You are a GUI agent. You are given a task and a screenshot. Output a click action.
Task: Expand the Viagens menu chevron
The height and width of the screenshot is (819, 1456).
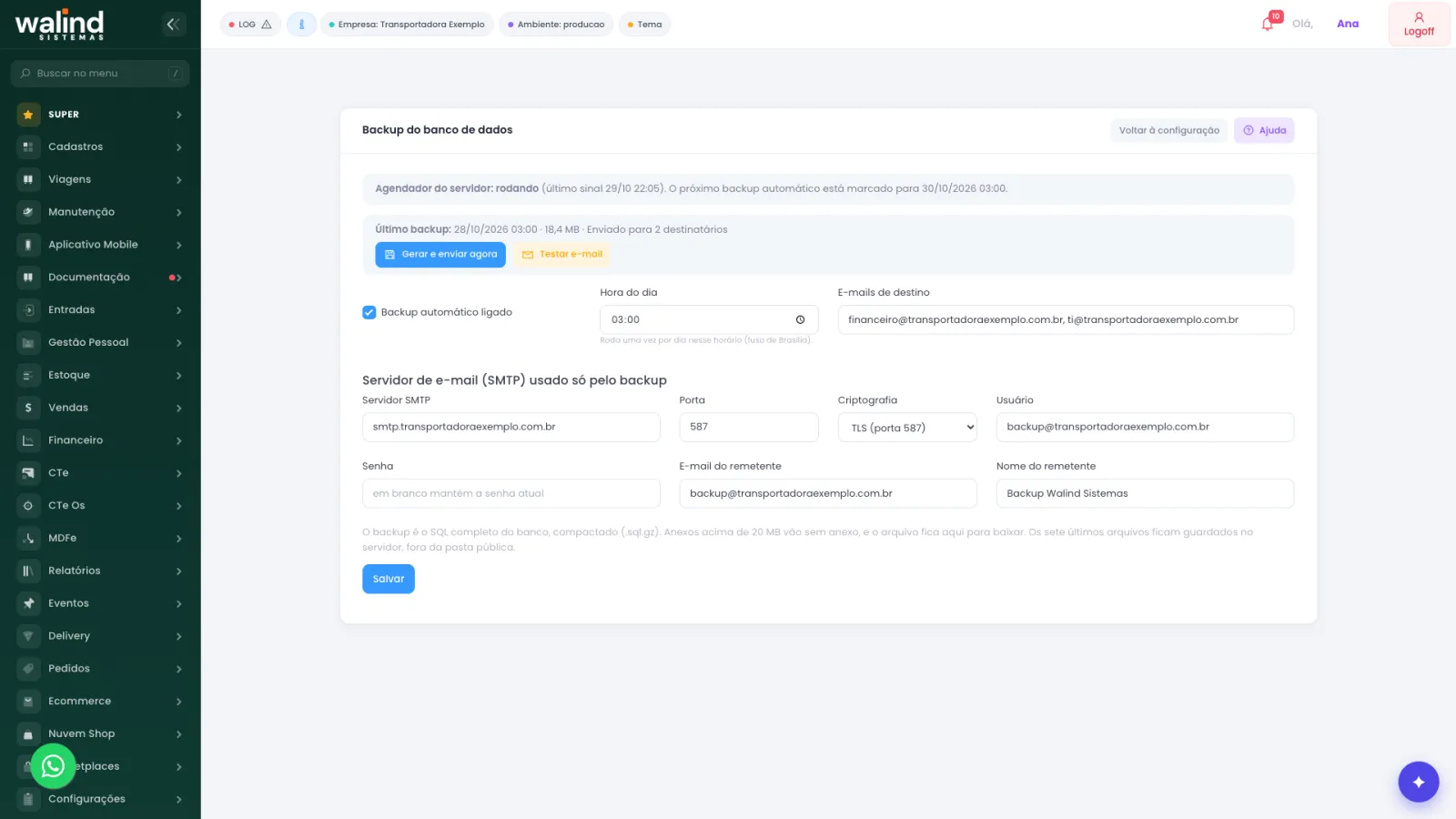point(178,180)
